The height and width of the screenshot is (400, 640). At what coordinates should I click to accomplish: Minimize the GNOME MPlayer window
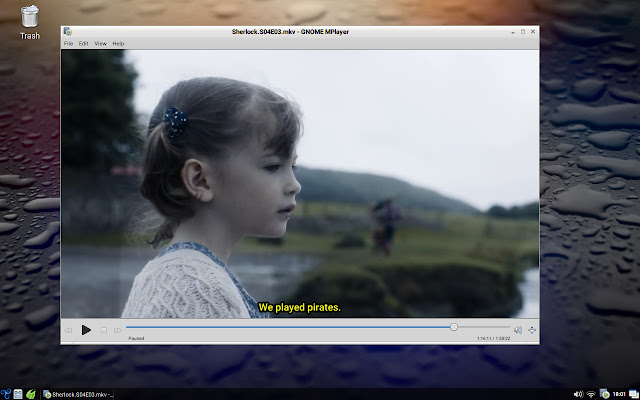(x=513, y=32)
